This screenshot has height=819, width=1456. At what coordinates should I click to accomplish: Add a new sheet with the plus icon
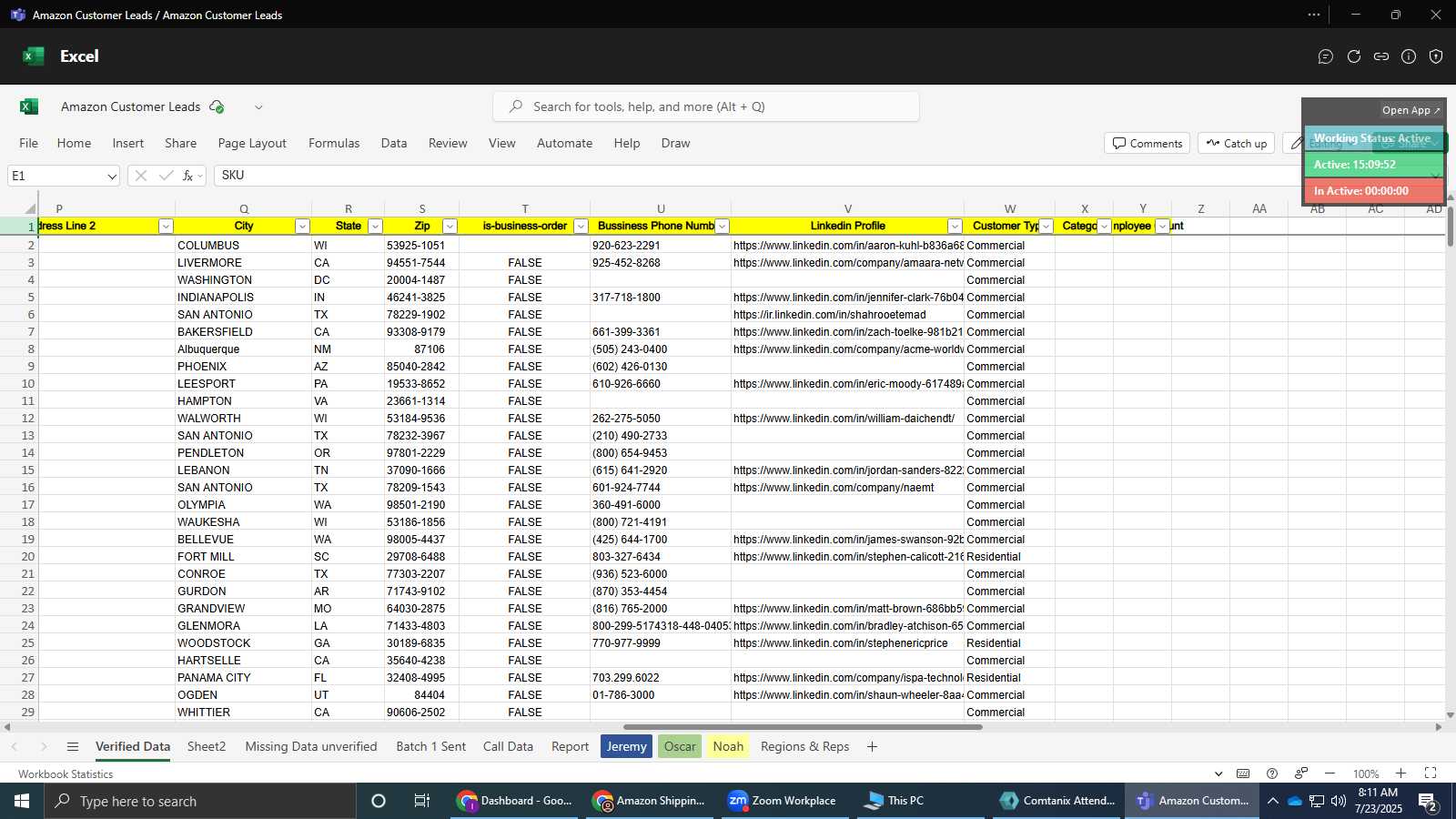[x=872, y=746]
